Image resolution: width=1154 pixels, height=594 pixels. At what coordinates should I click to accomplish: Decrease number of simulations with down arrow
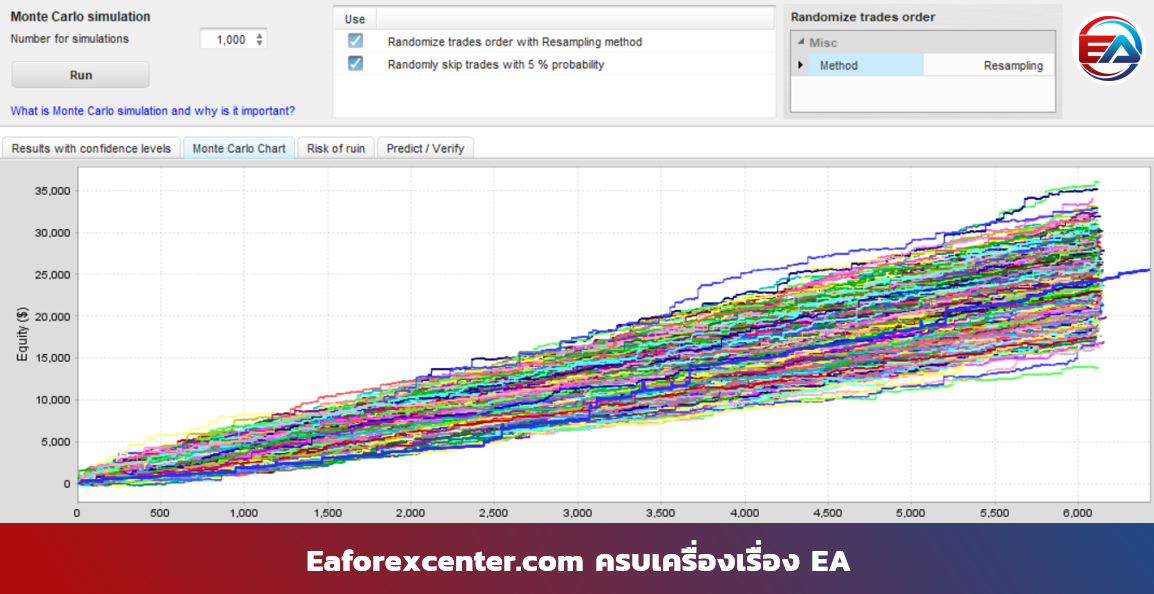(260, 44)
